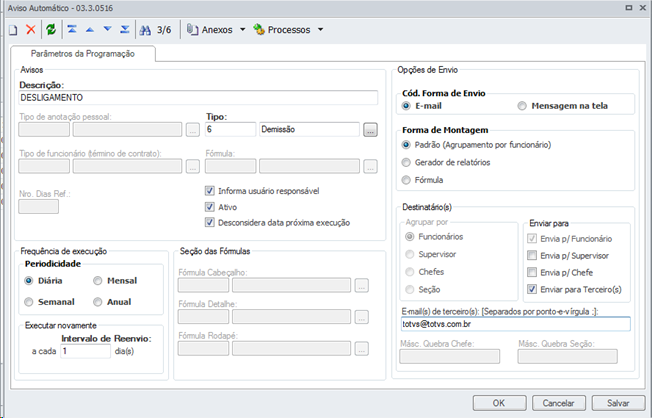Open Fórmula Cabeçalho lookup button
Screen dimensions: 652x418
pyautogui.click(x=361, y=285)
